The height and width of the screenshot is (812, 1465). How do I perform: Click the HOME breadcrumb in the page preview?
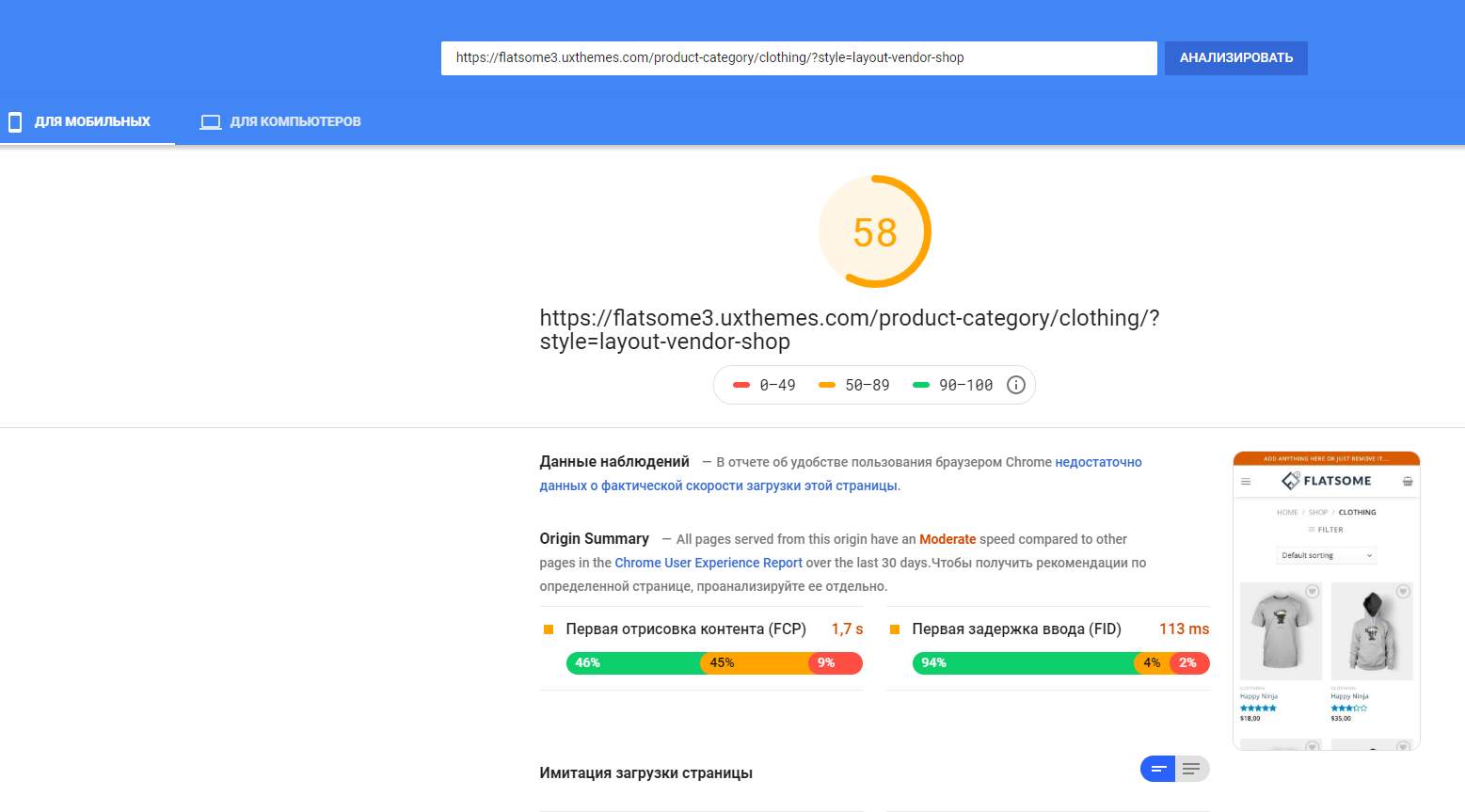1287,513
